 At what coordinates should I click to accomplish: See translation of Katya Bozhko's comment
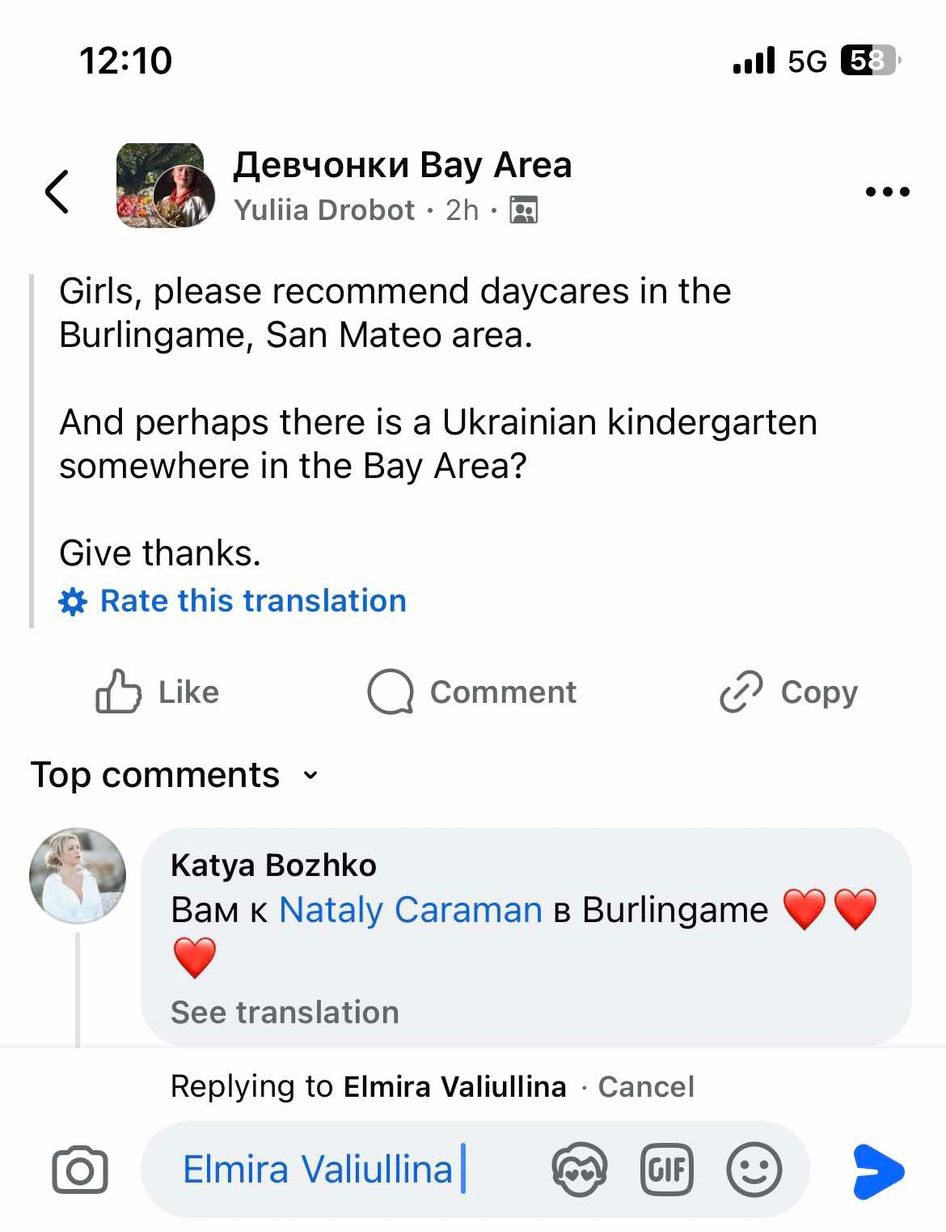[285, 1012]
